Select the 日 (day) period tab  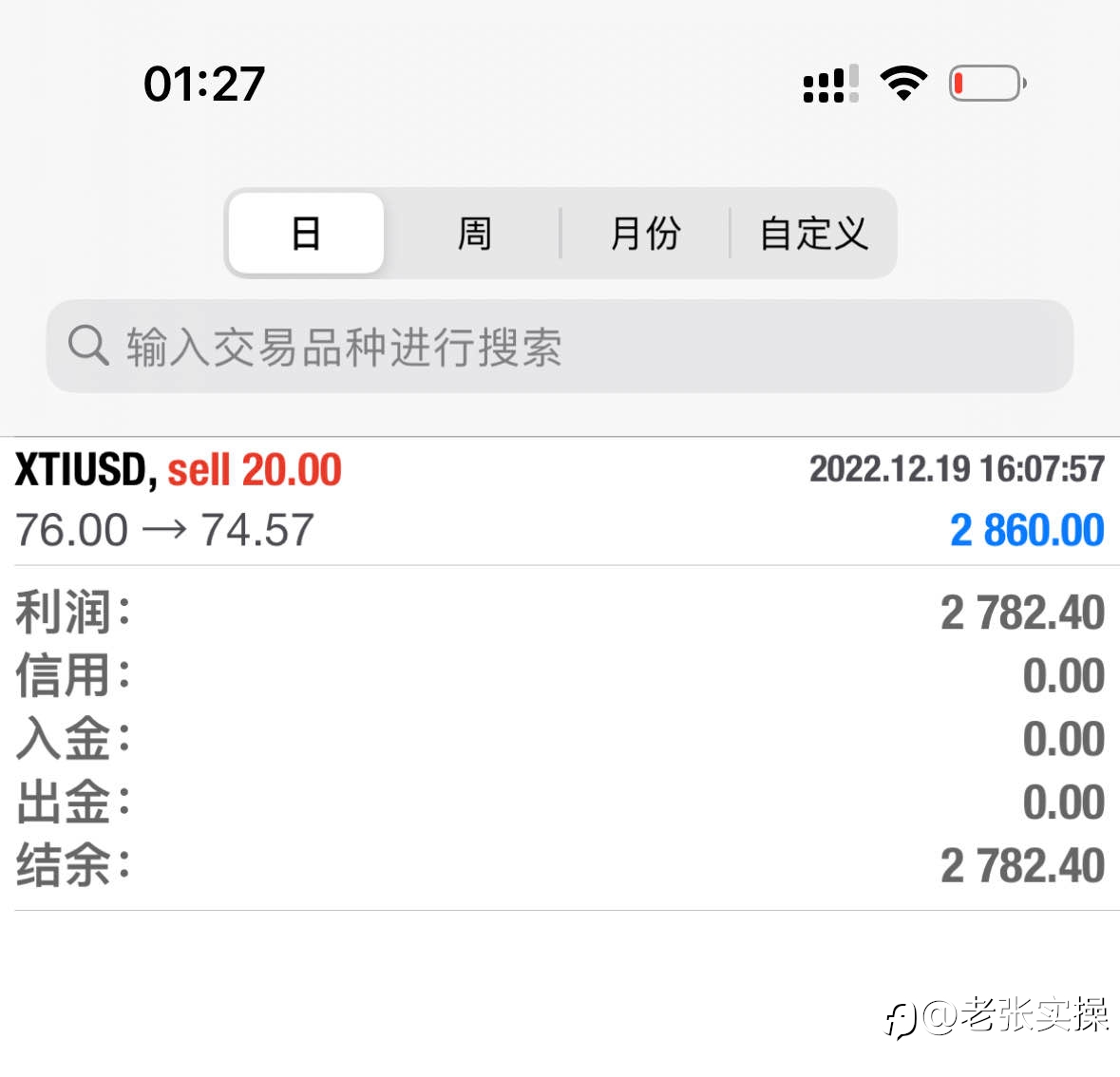307,233
